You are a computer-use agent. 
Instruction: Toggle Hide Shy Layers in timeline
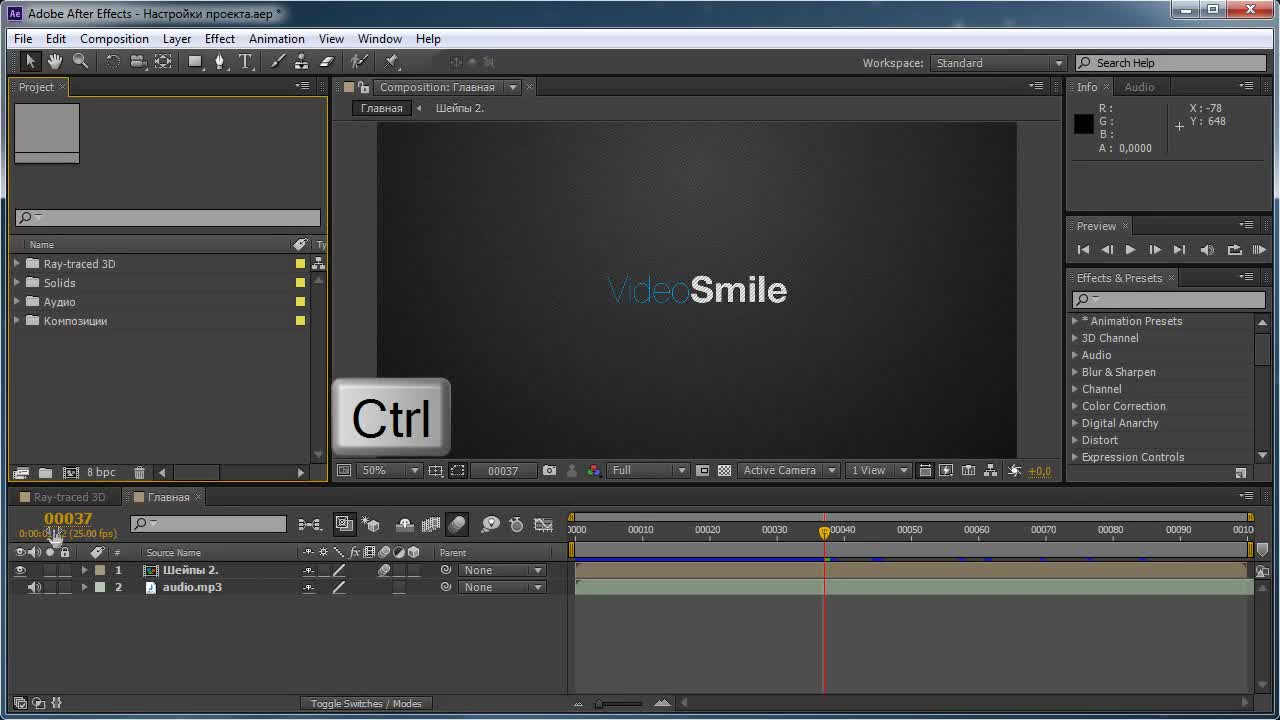pyautogui.click(x=405, y=524)
